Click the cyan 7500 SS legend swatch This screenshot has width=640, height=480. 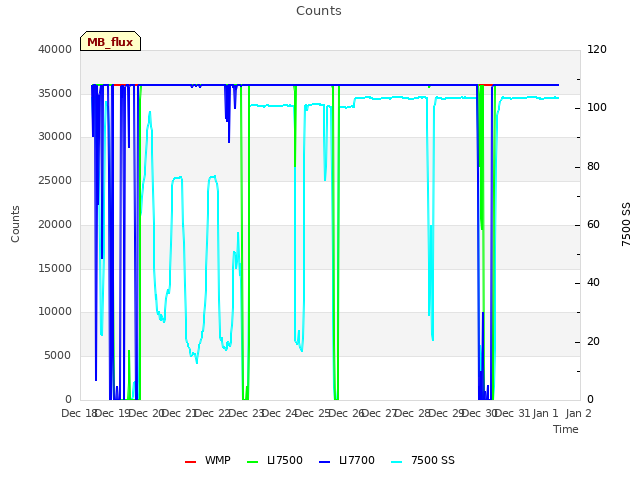tap(397, 461)
